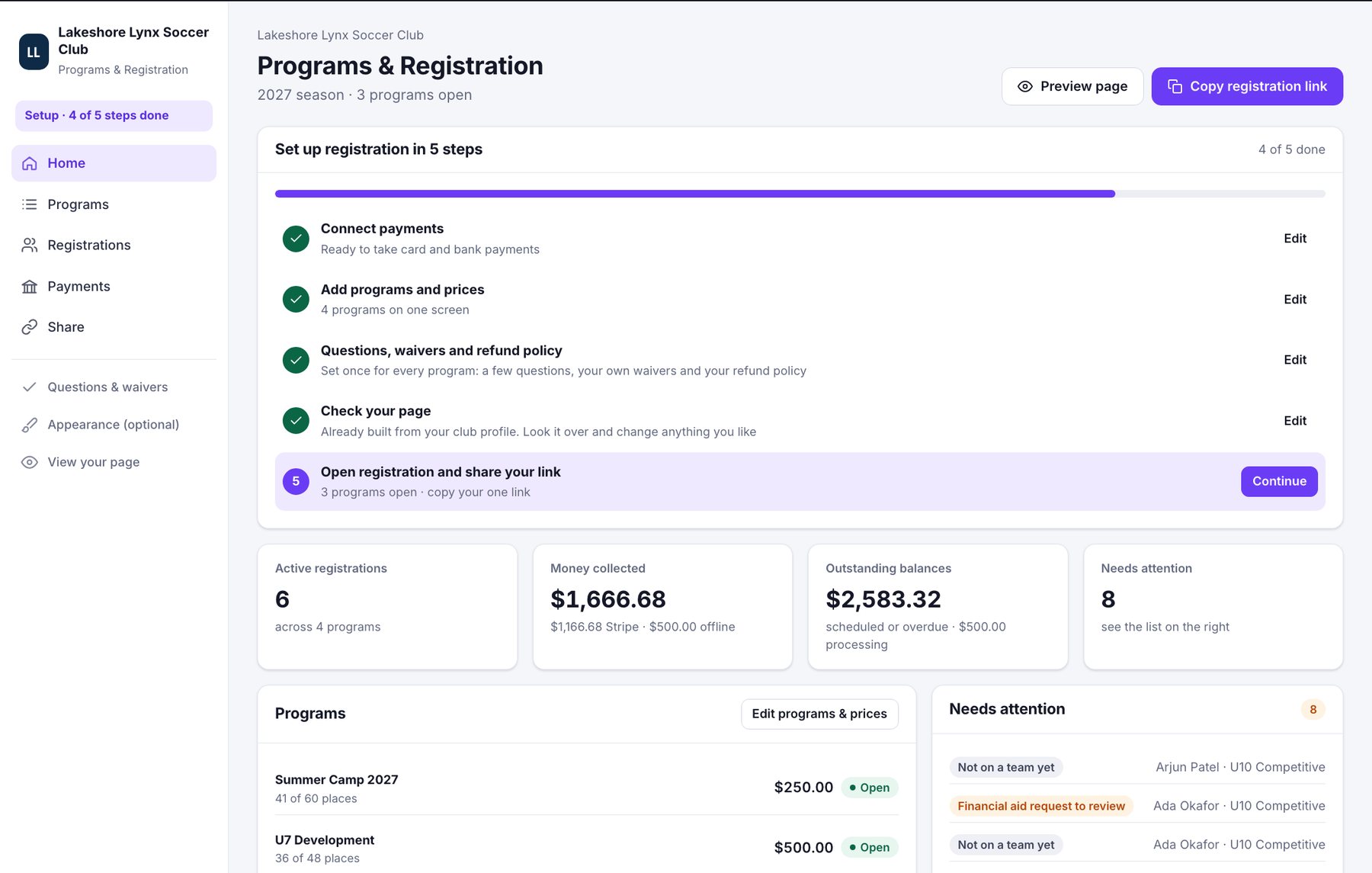
Task: Click the $250.00 price
Action: (x=803, y=788)
